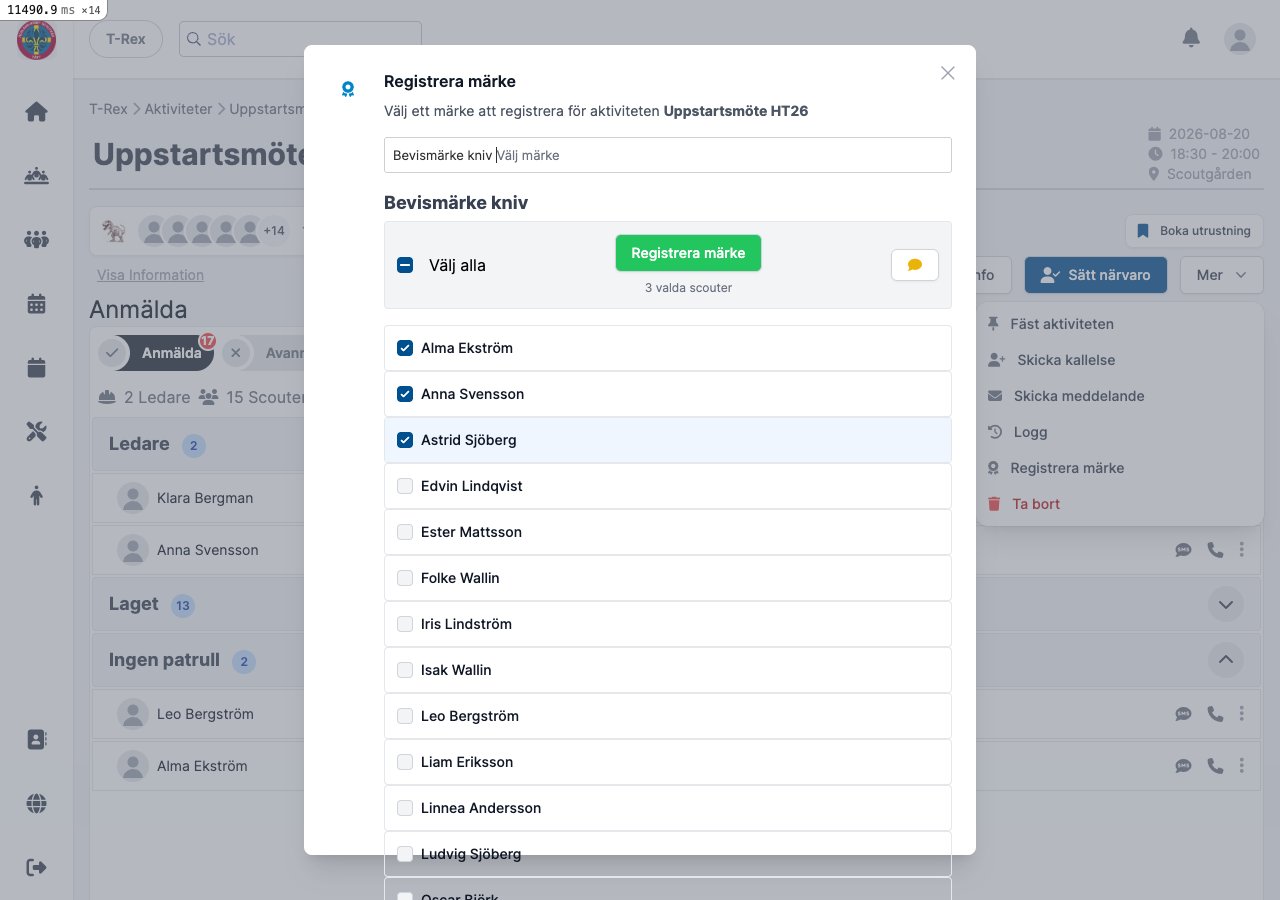Check the Edvin Lindqvist checkbox

(x=405, y=486)
